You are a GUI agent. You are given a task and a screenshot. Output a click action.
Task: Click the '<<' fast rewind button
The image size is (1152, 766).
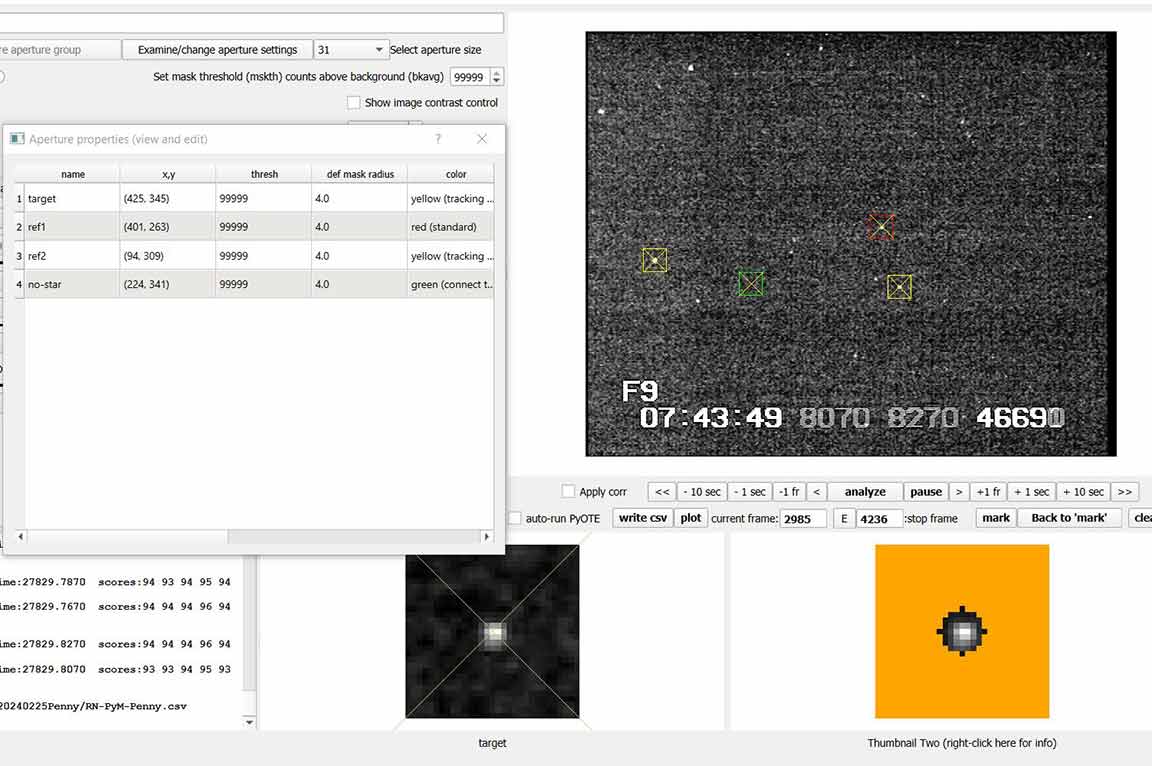pos(662,491)
